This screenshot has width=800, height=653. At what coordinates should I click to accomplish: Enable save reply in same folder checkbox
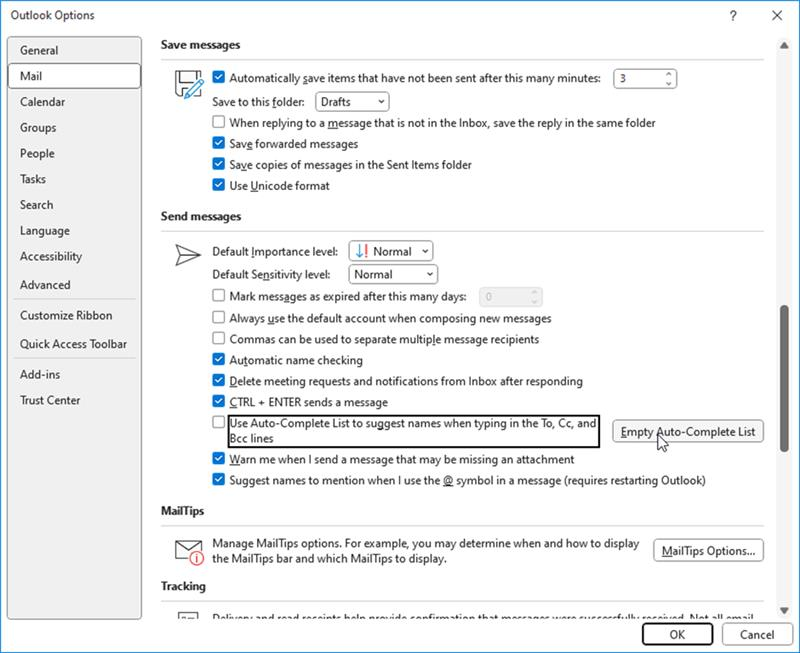[x=218, y=122]
